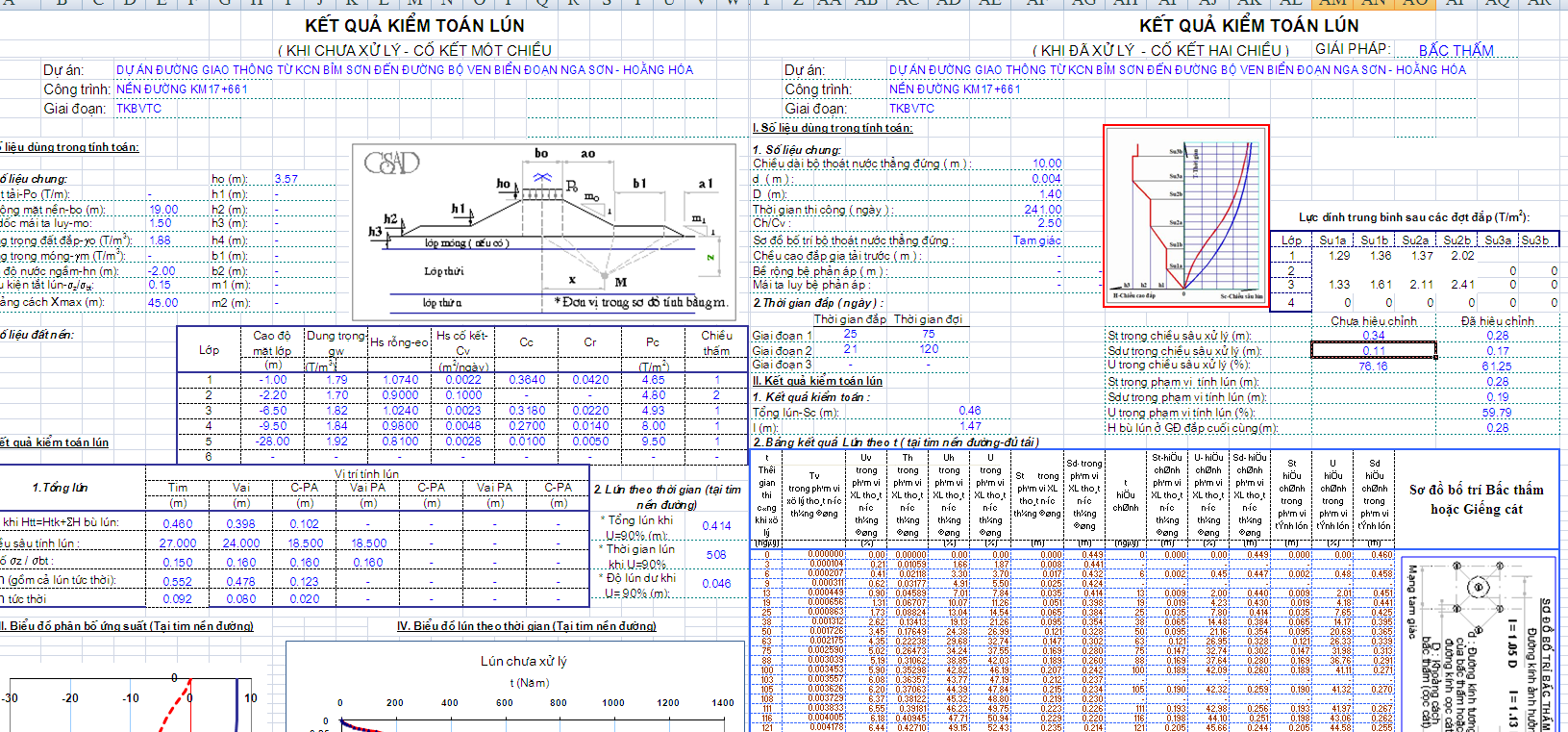
Task: Select D (m) value 1.40
Action: pyautogui.click(x=1051, y=194)
